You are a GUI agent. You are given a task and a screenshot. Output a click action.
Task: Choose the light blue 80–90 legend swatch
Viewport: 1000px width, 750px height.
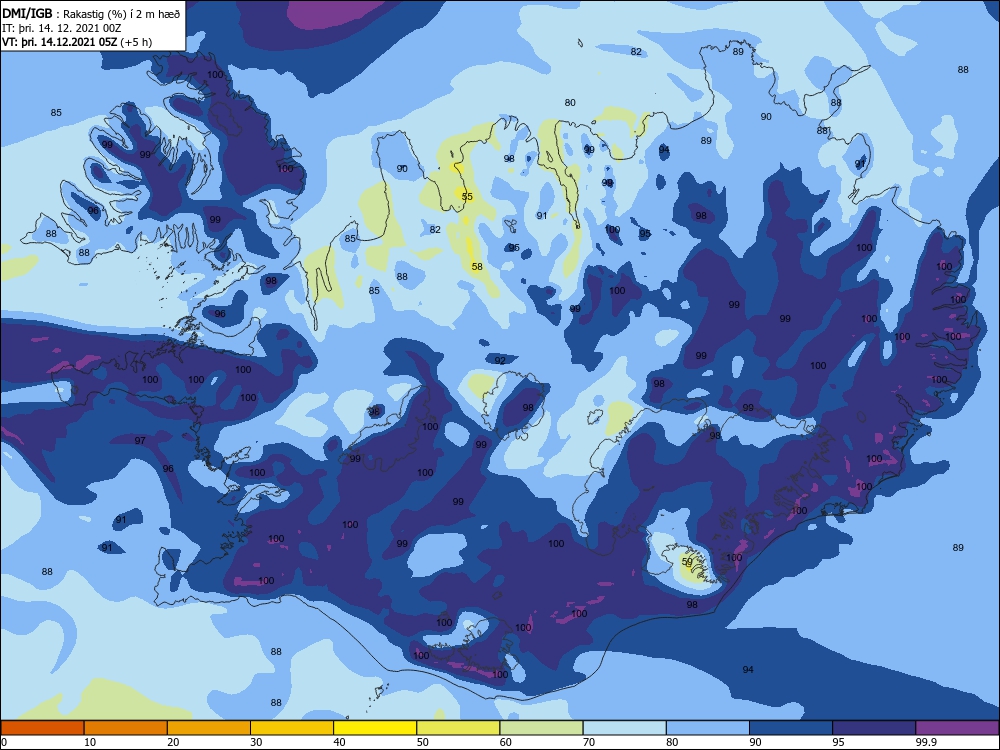click(x=708, y=728)
